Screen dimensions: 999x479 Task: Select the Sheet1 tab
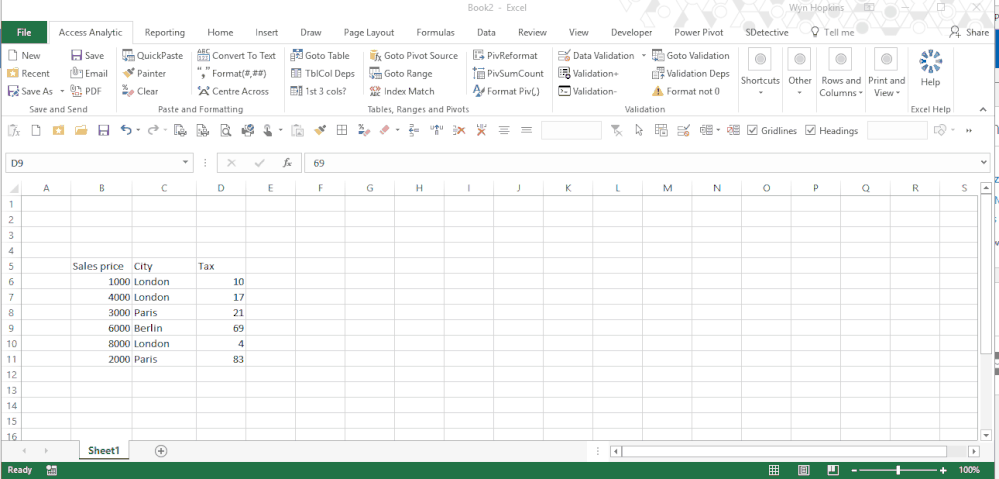coord(104,450)
